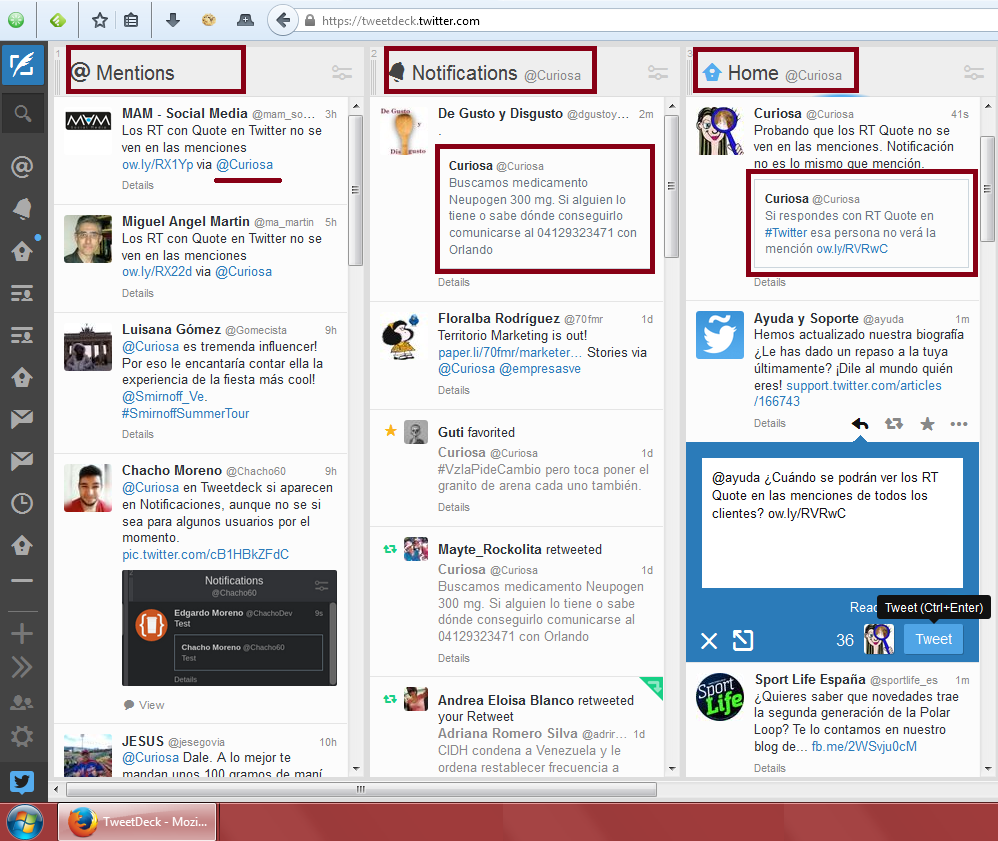The width and height of the screenshot is (998, 841).
Task: Click inside the @ayuda reply text field
Action: pos(832,523)
